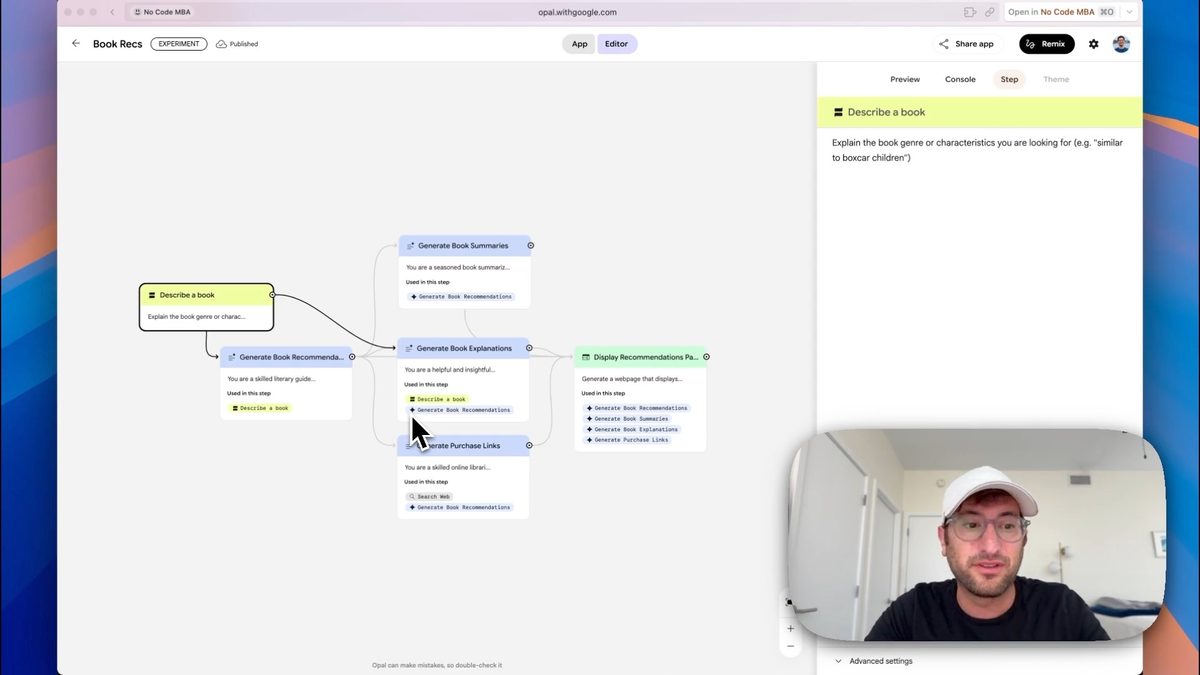Expand Advanced settings section
The image size is (1200, 675).
(x=873, y=661)
